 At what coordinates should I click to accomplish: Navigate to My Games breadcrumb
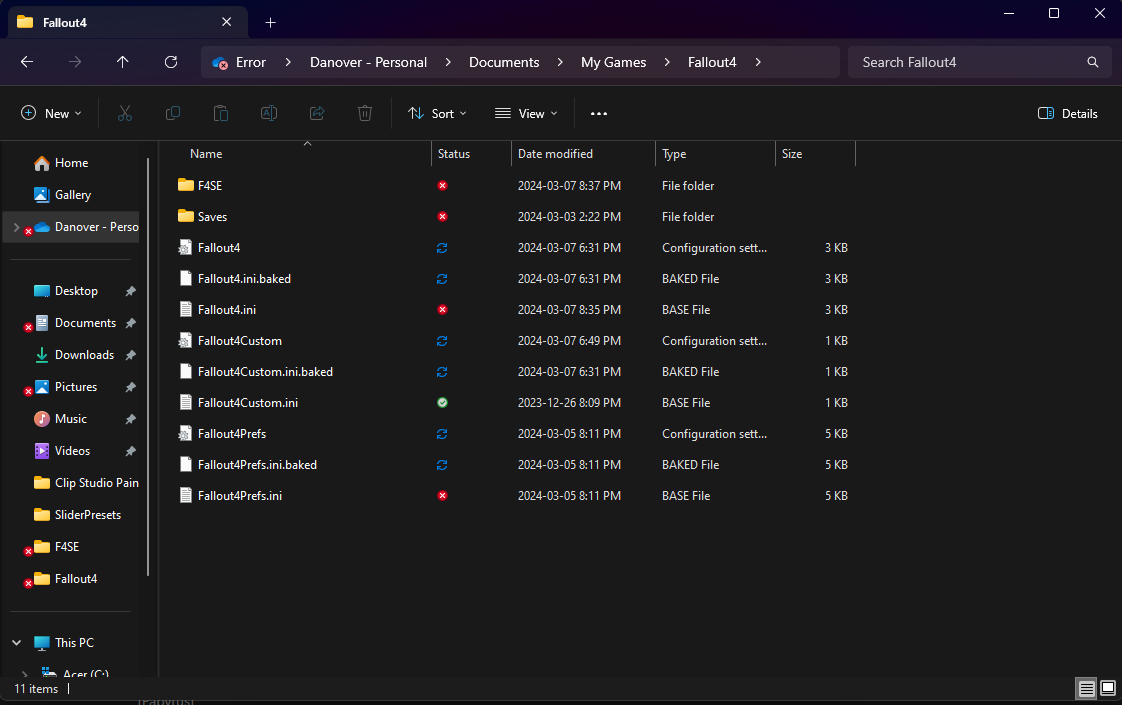tap(613, 62)
